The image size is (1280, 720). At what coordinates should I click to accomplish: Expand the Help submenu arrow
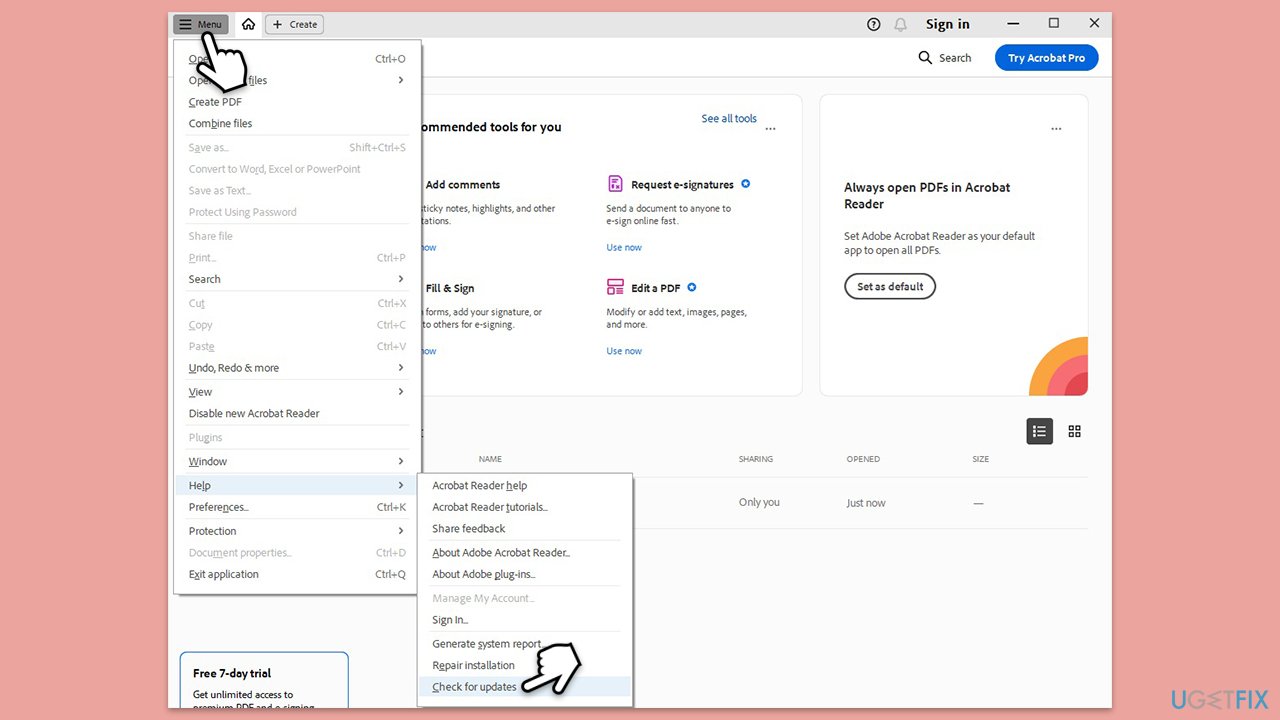(401, 485)
